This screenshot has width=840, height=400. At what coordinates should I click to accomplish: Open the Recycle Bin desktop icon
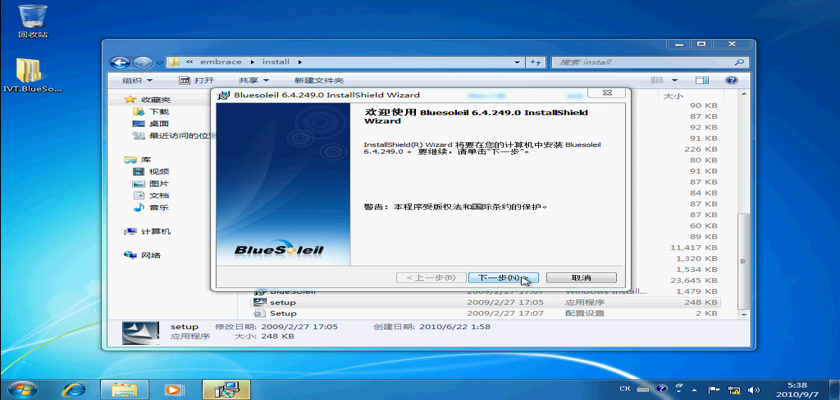pos(32,17)
